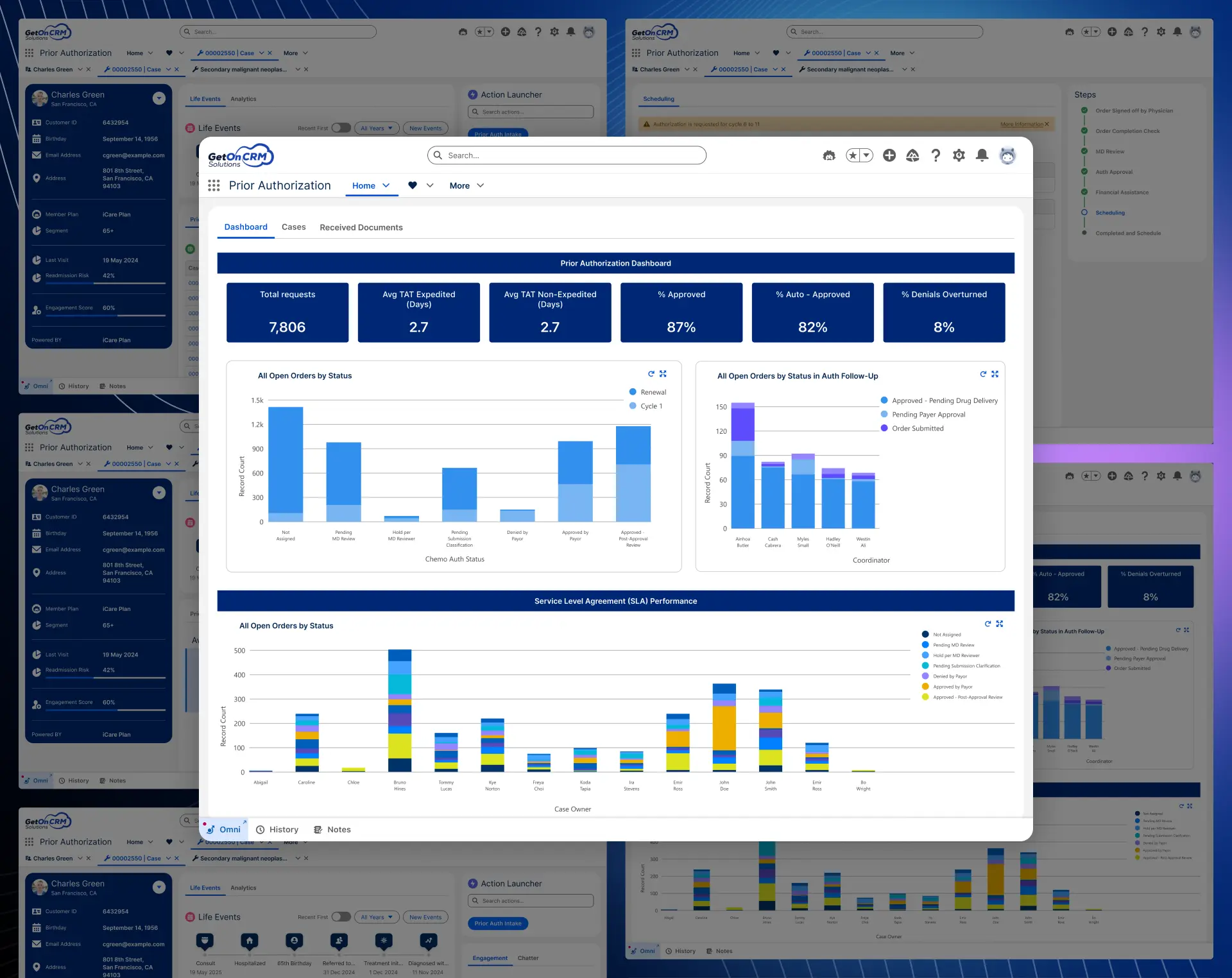Click the main Search field
This screenshot has height=978, width=1232.
tap(567, 155)
